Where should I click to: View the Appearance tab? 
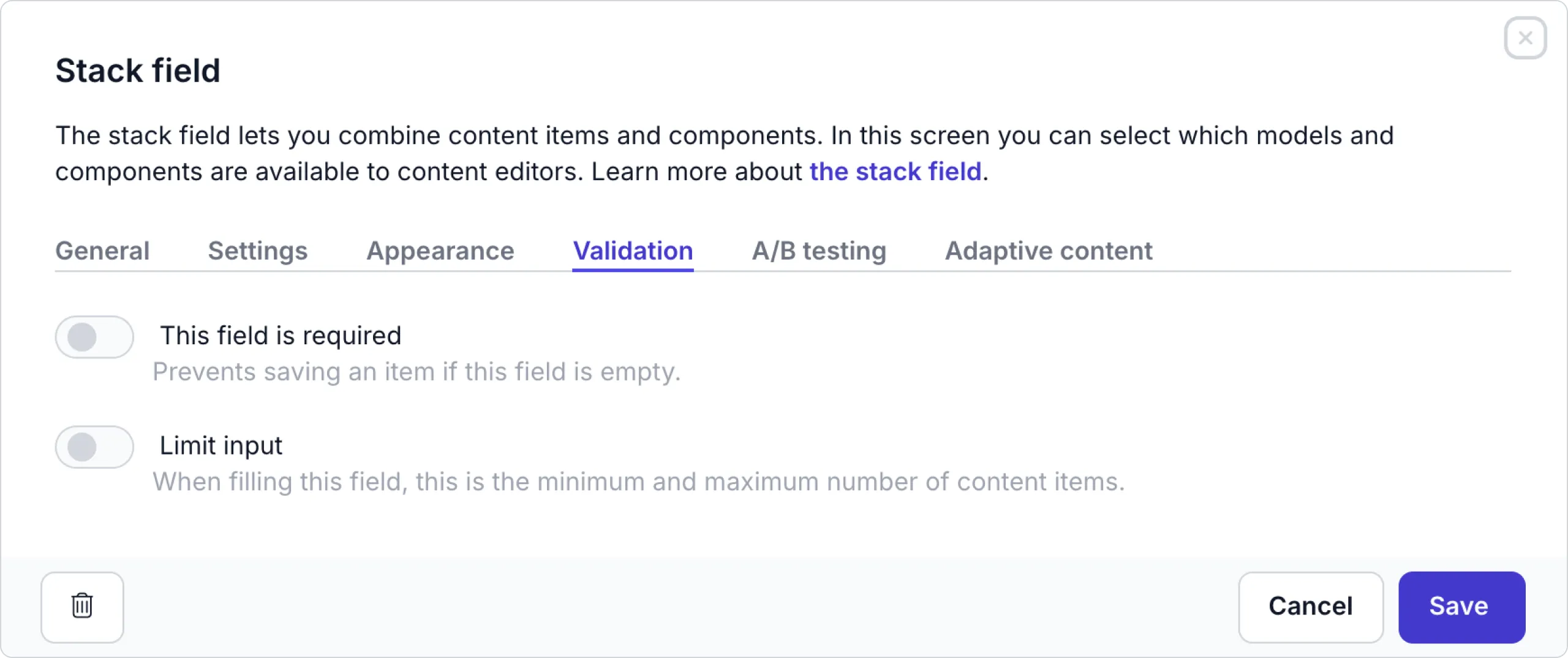(440, 251)
